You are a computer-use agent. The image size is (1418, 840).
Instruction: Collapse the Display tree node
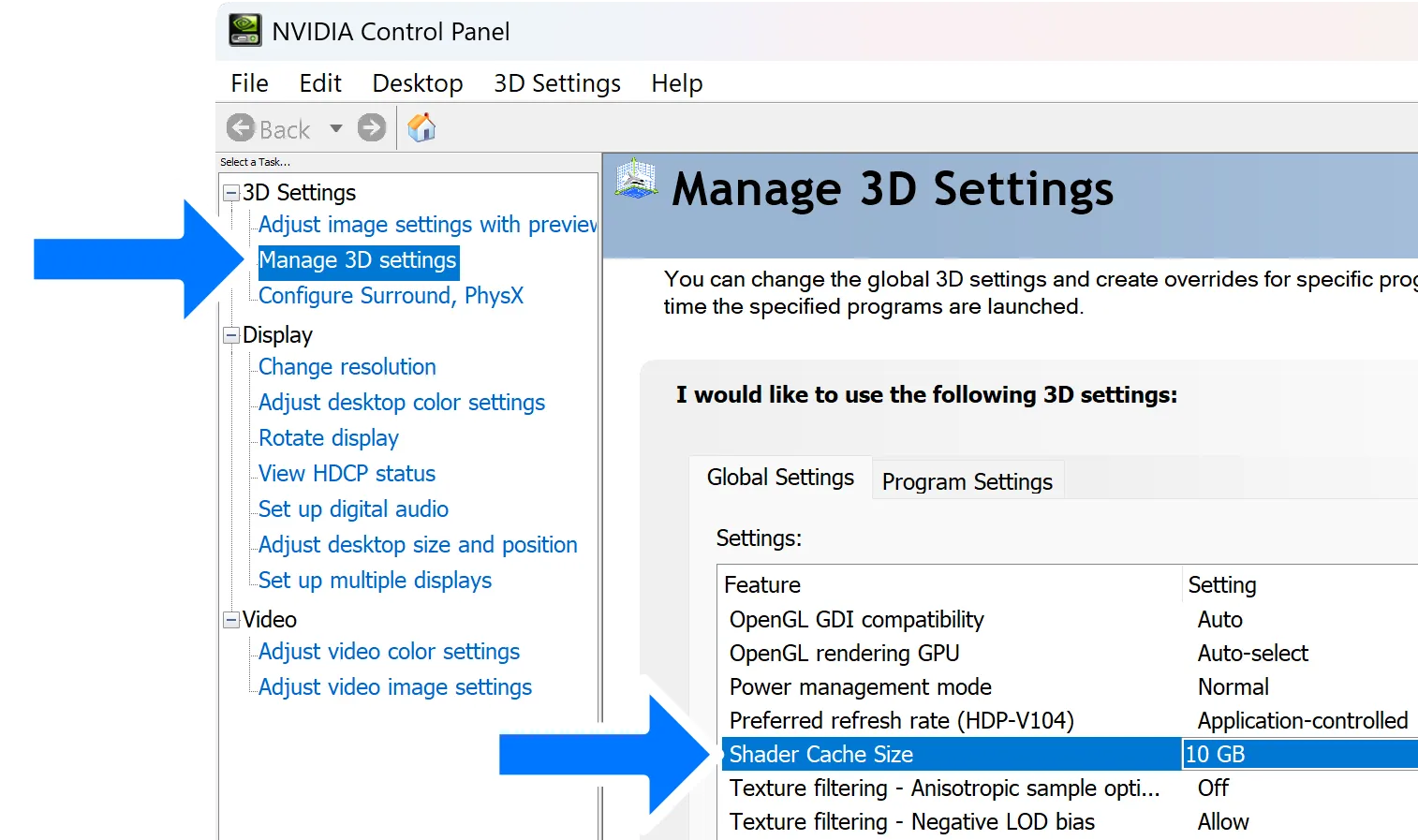pyautogui.click(x=231, y=335)
